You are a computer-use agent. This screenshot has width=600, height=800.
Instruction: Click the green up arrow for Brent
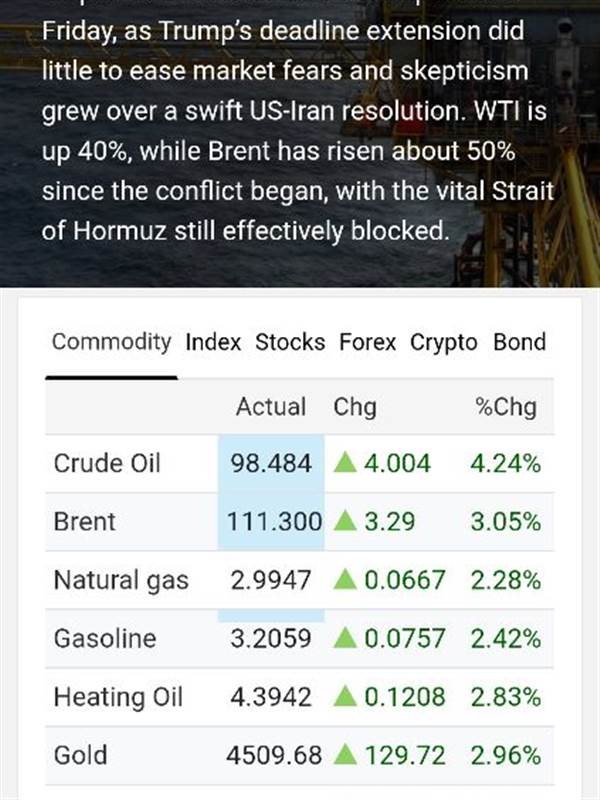(345, 522)
